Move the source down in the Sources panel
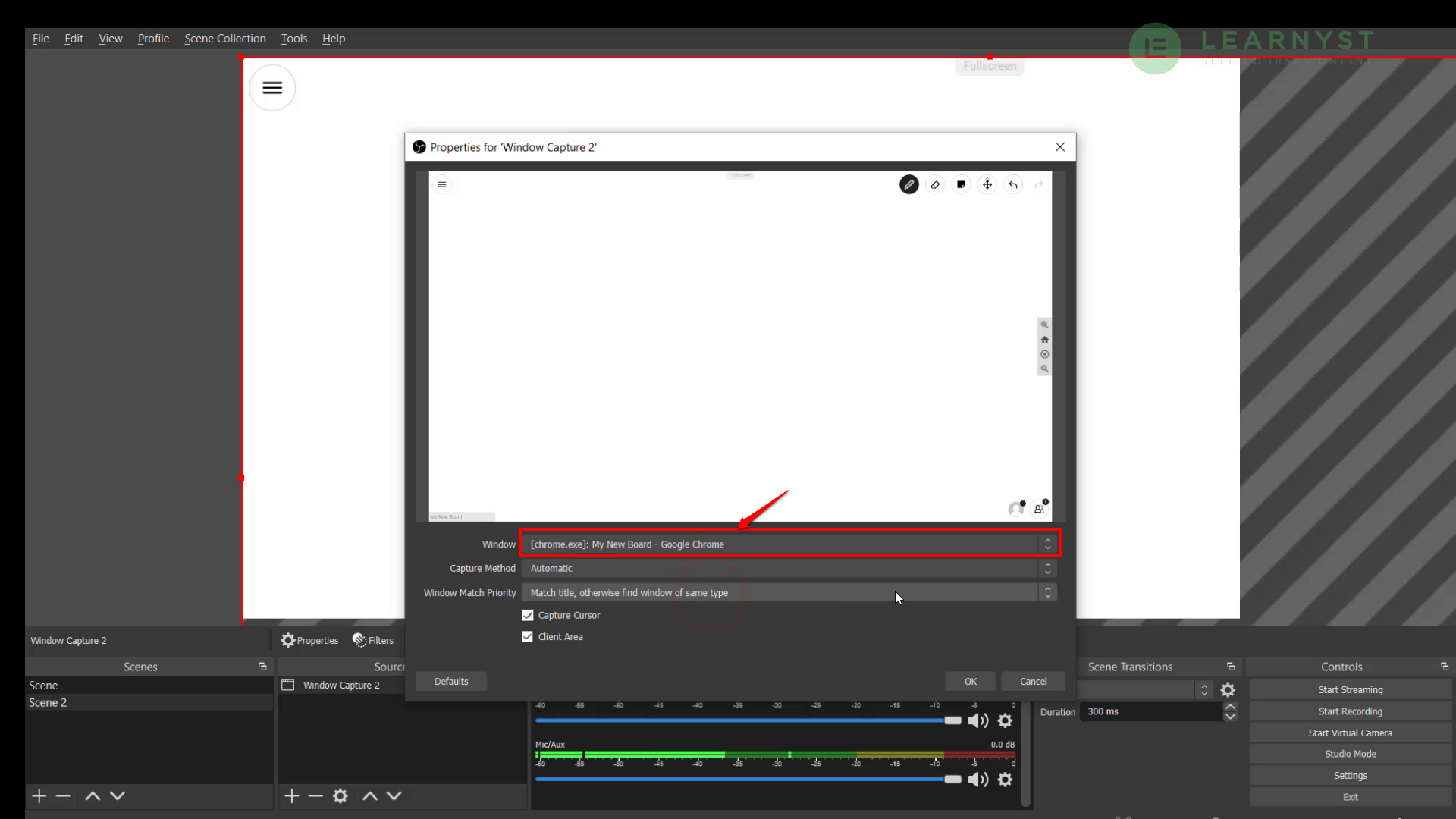 (394, 795)
